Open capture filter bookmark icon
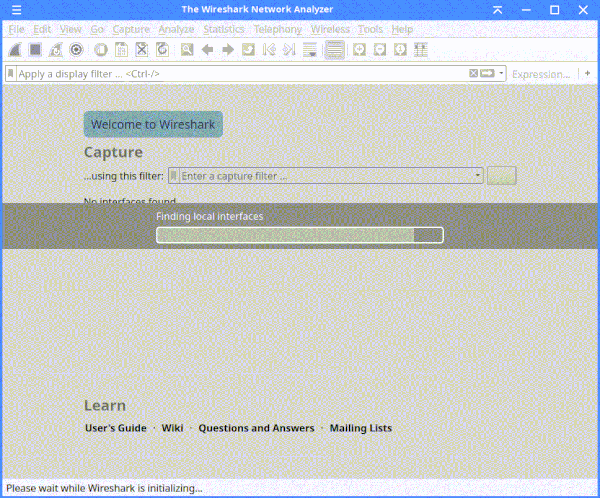 tap(173, 176)
